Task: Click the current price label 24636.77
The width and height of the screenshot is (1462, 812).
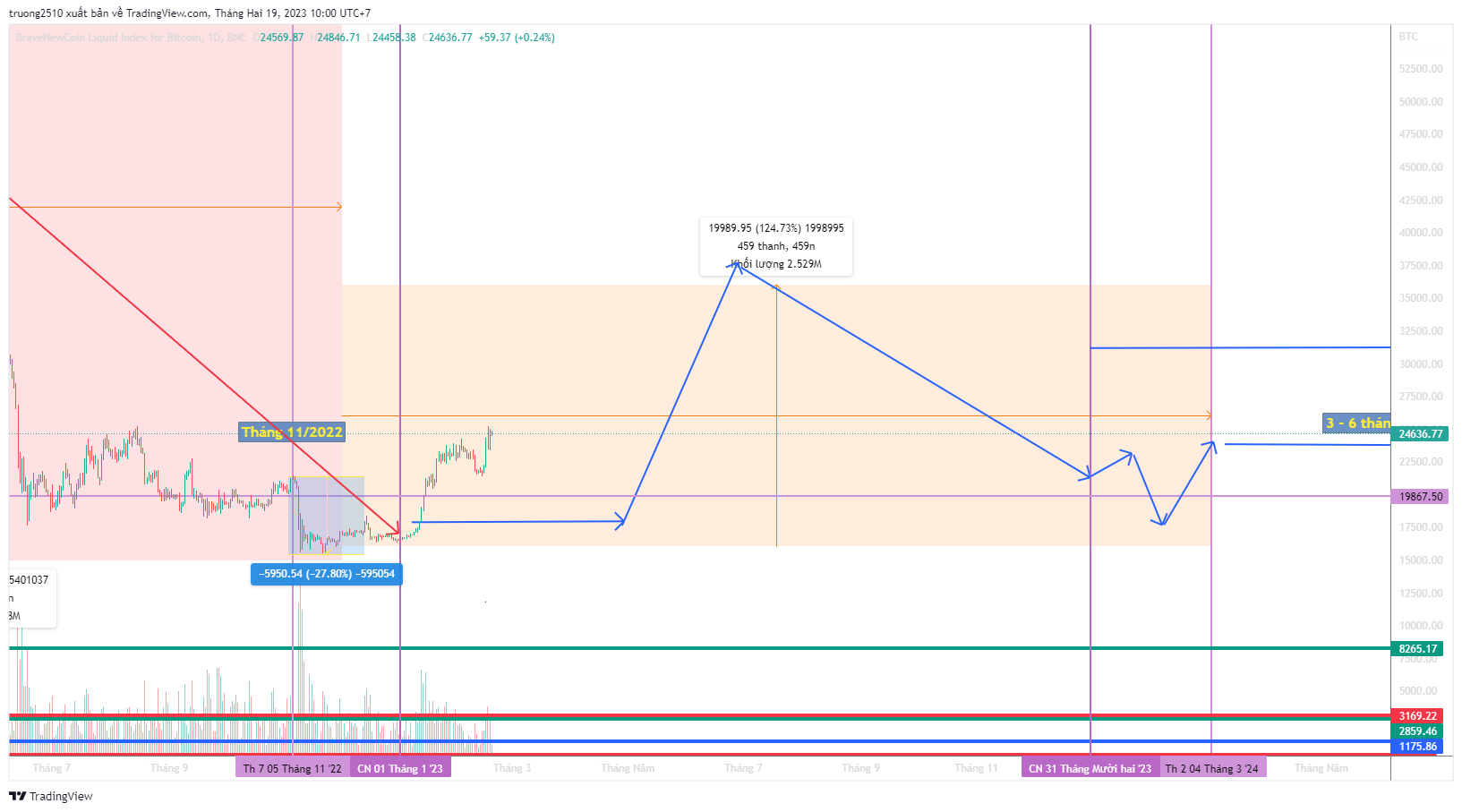Action: point(1418,434)
